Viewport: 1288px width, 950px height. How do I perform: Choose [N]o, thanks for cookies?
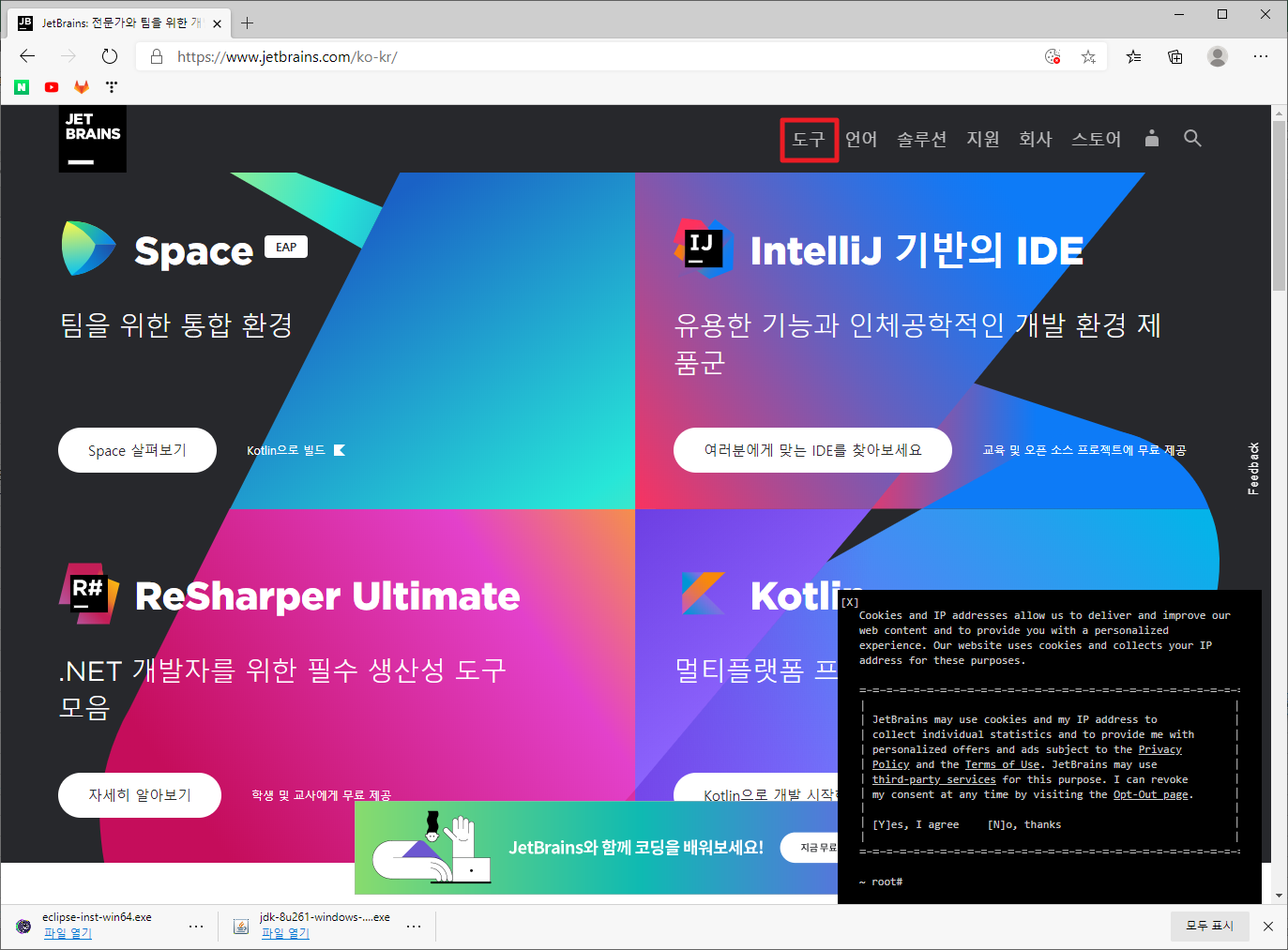[1024, 825]
